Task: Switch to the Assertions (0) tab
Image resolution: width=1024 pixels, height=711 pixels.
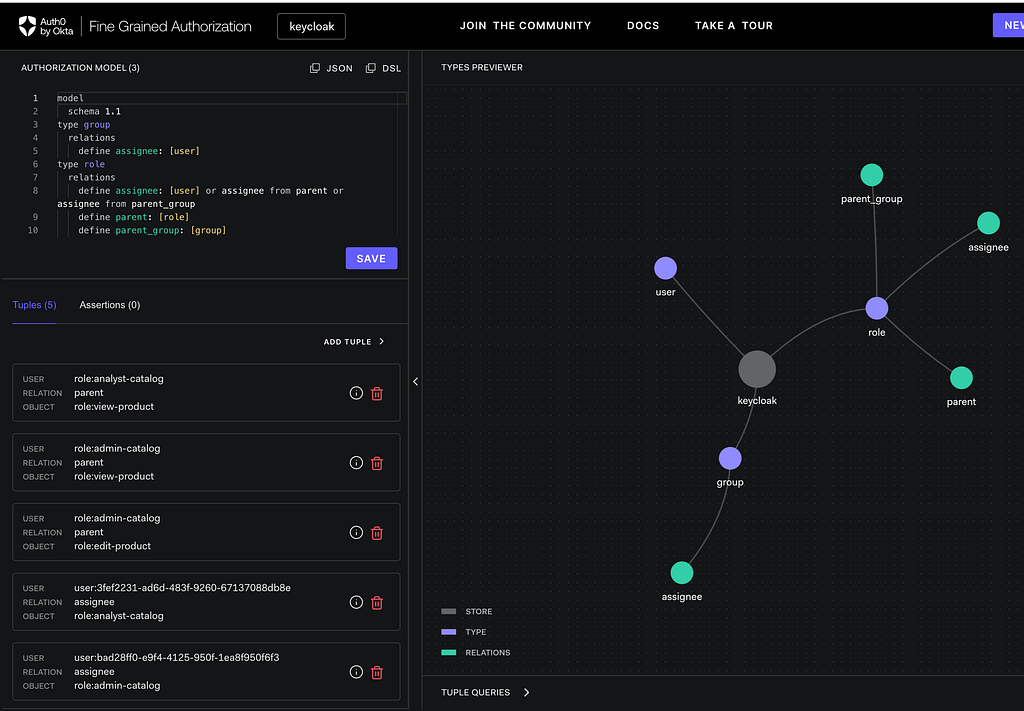Action: click(110, 305)
